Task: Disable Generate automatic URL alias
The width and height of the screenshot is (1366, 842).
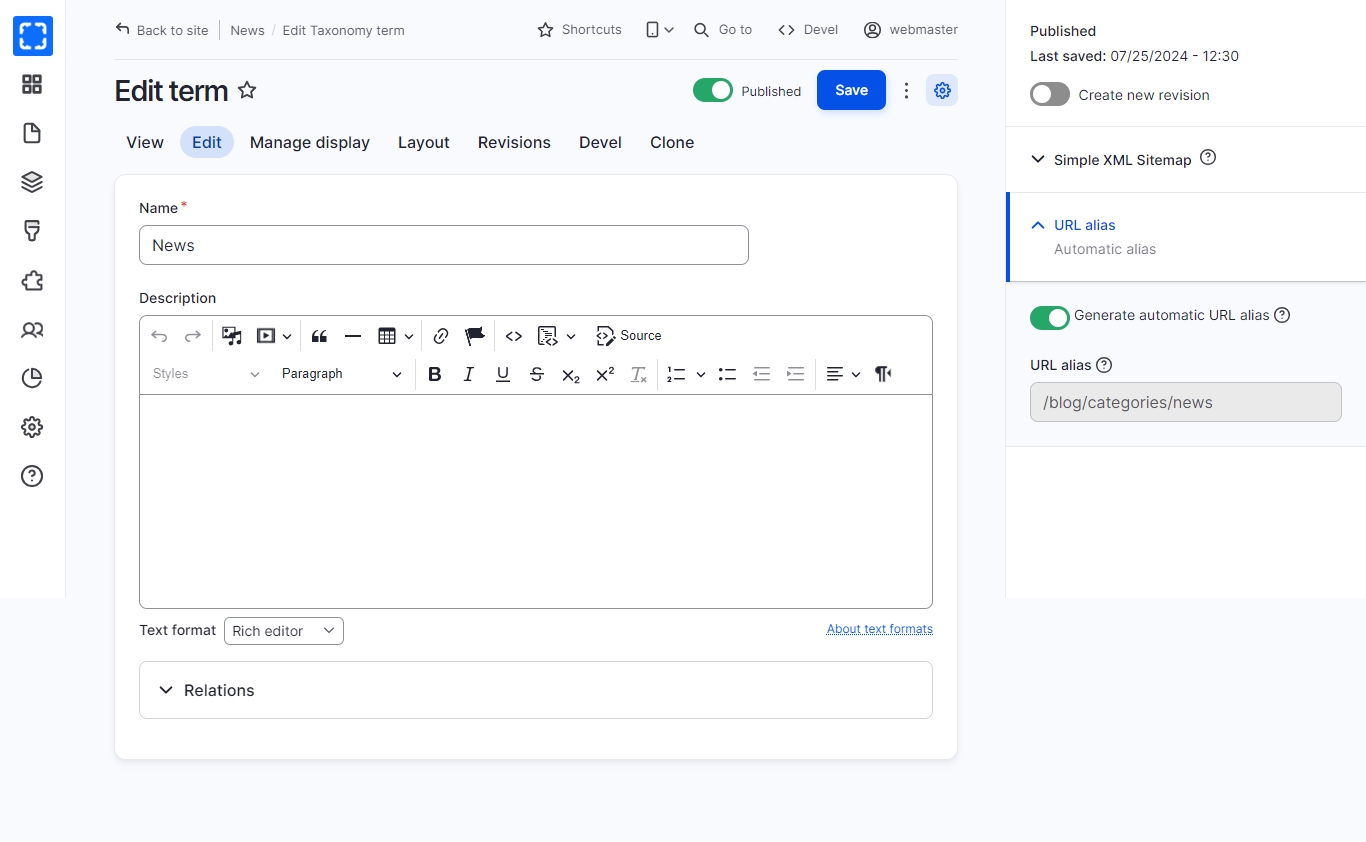Action: click(1050, 317)
